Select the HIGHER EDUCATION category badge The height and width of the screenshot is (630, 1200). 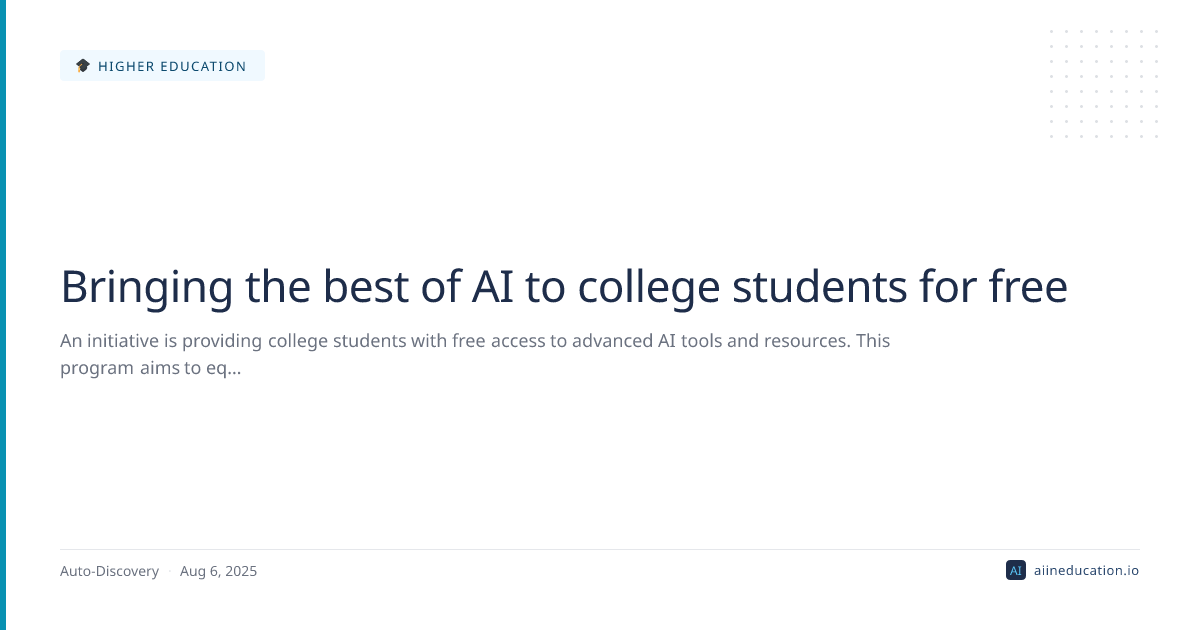(162, 66)
